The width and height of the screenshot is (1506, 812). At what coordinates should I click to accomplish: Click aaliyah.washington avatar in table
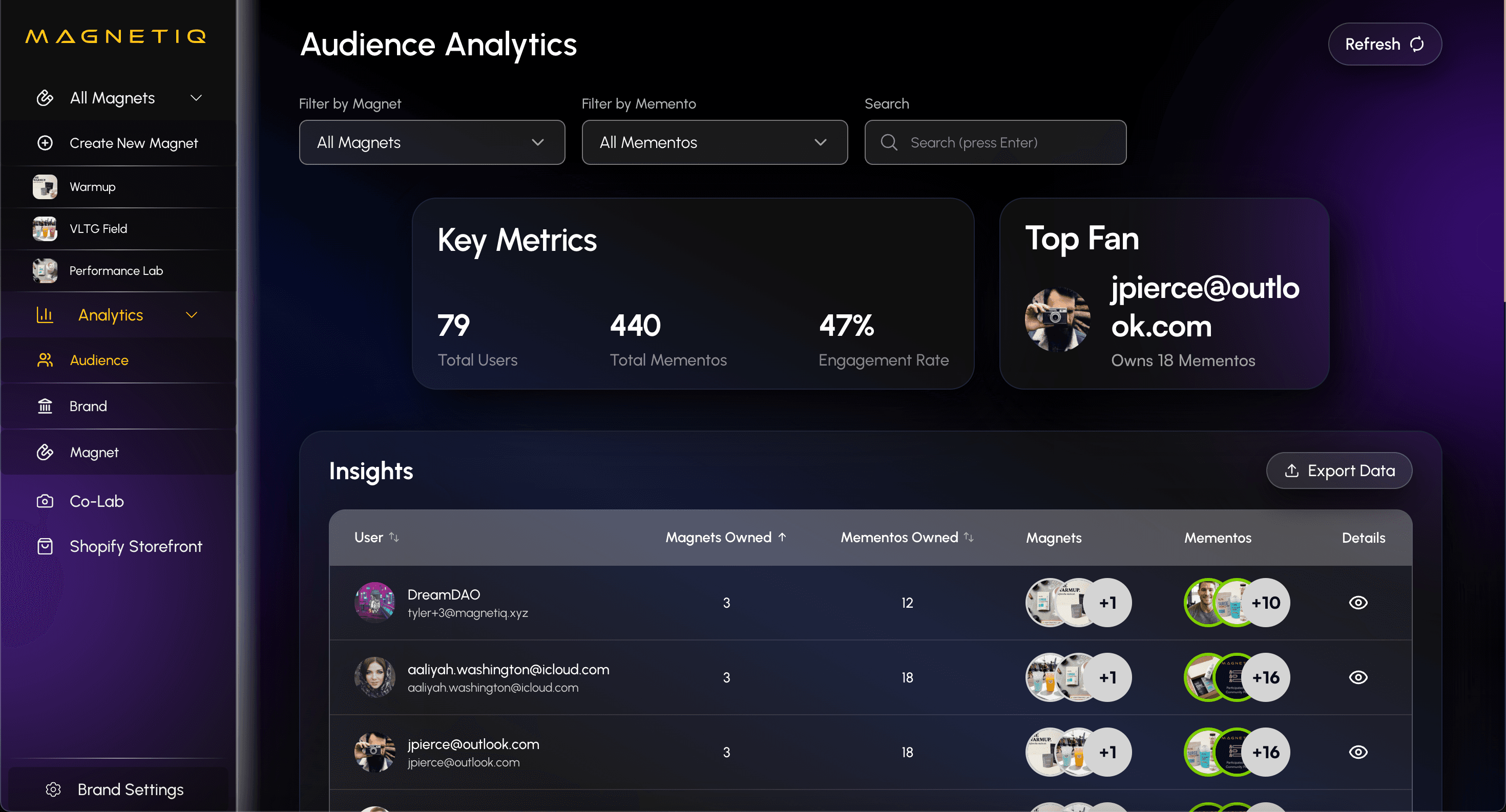[x=375, y=678]
